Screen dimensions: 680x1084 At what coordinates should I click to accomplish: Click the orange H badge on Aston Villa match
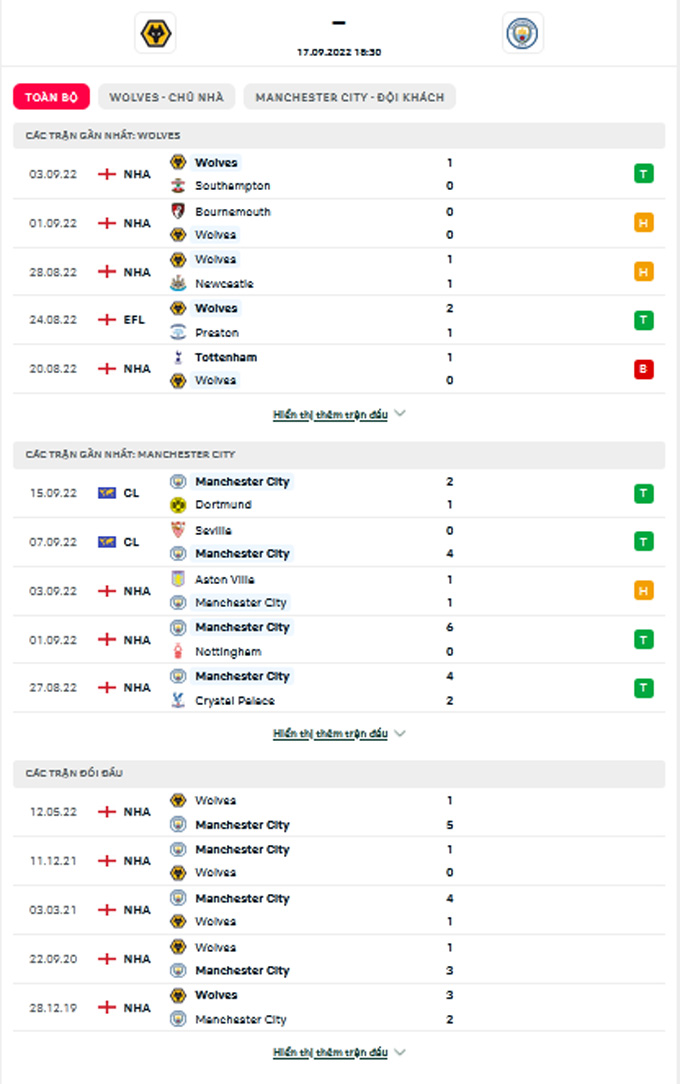coord(643,591)
